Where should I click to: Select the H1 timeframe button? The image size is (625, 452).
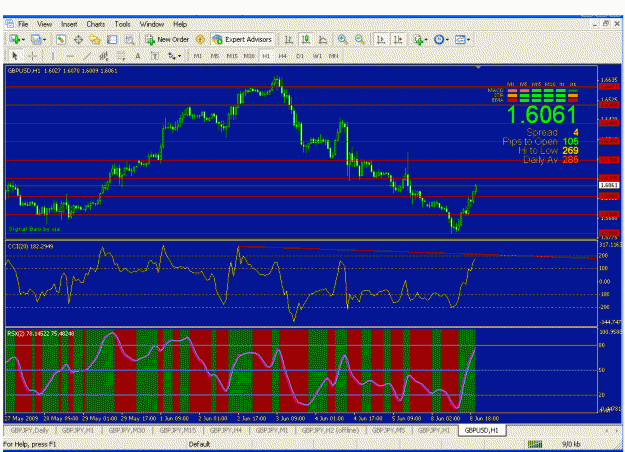coord(266,56)
